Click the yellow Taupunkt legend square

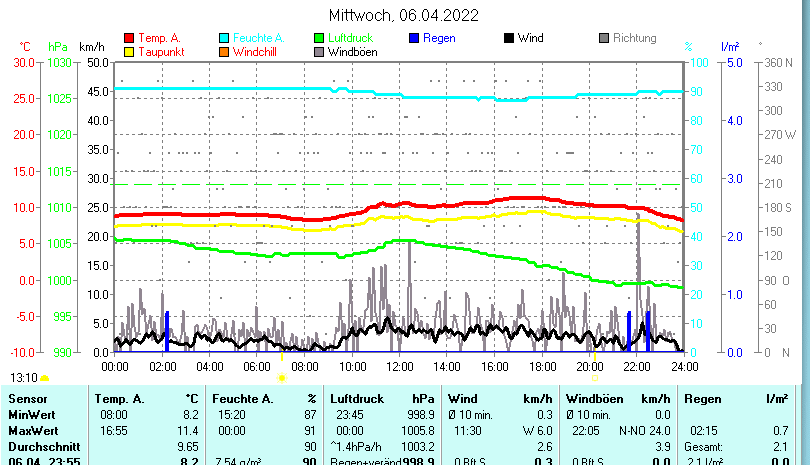tap(129, 52)
